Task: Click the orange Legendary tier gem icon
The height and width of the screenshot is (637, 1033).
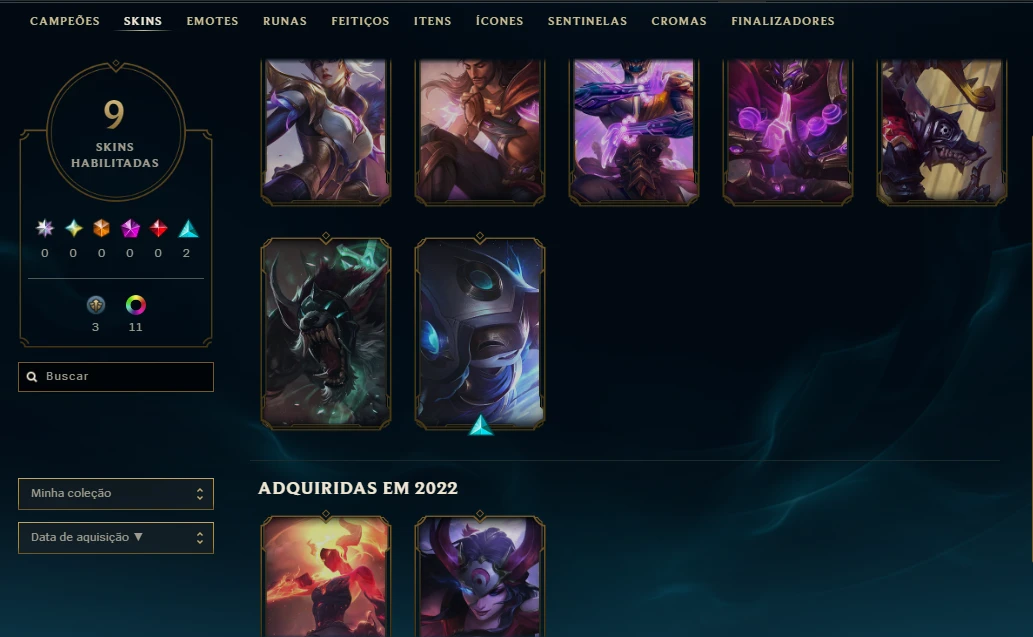Action: [x=101, y=229]
